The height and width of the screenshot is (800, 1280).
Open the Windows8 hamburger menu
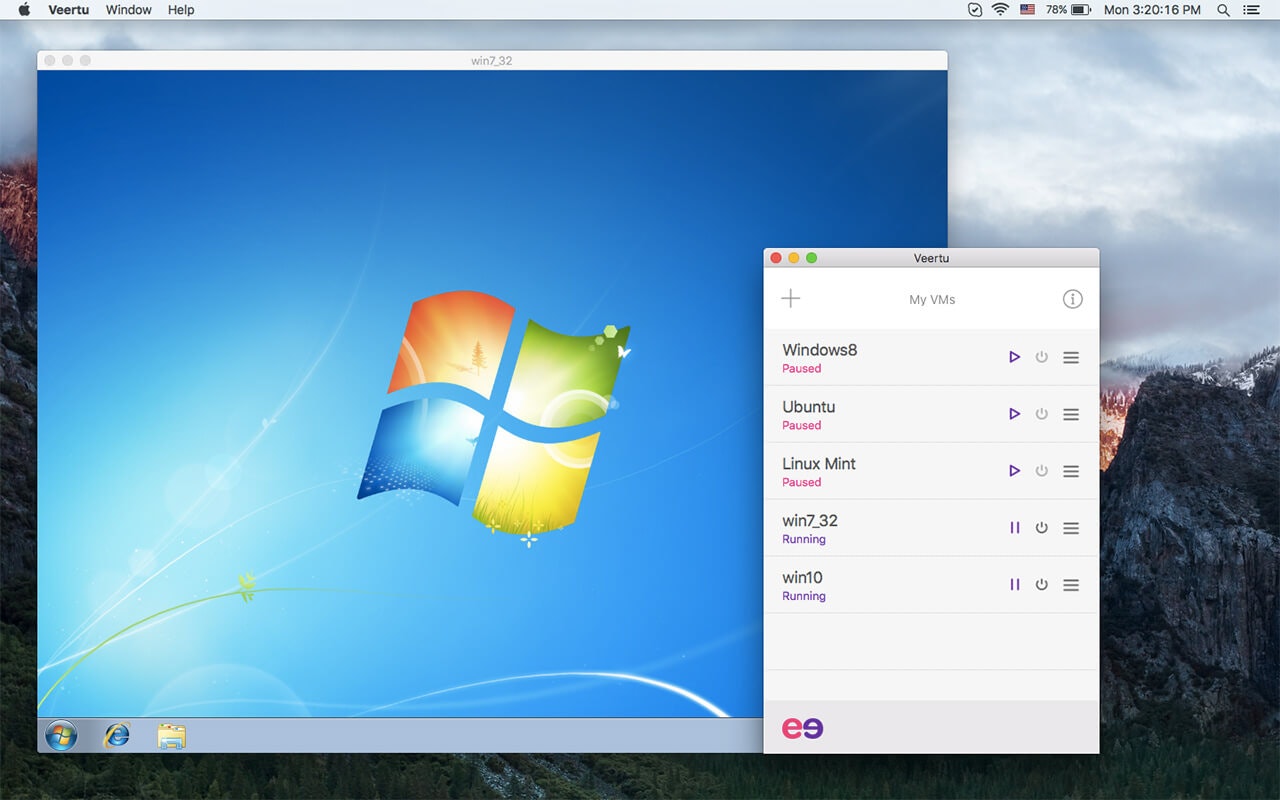pyautogui.click(x=1071, y=357)
